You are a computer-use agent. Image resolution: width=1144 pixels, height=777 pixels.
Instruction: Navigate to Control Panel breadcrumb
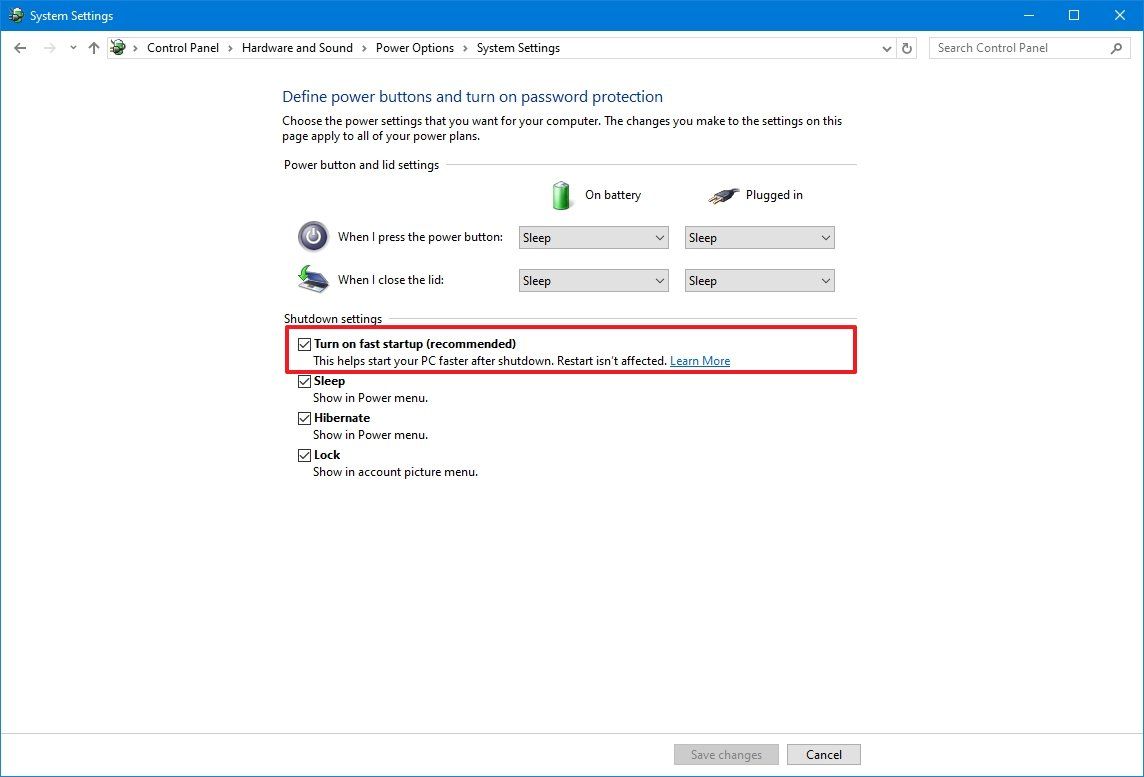tap(183, 47)
